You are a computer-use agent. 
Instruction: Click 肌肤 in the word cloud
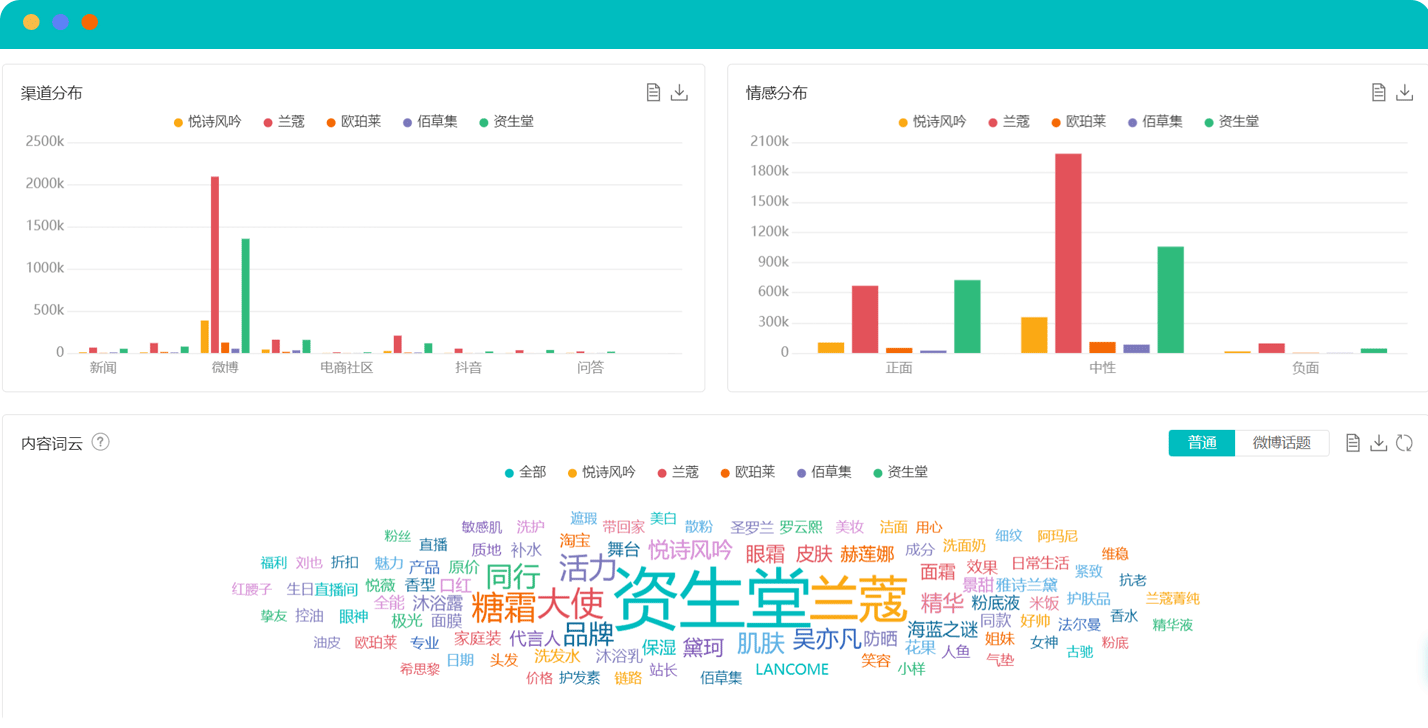(x=761, y=642)
